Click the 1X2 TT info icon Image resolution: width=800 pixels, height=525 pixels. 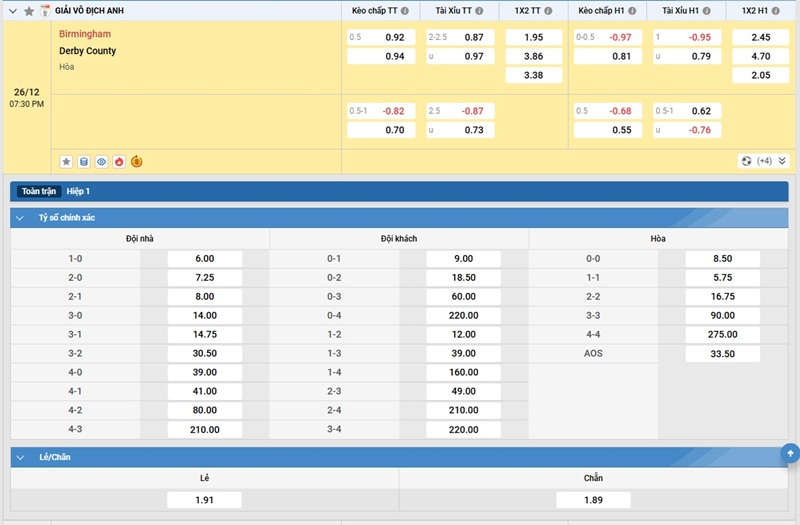pyautogui.click(x=548, y=11)
